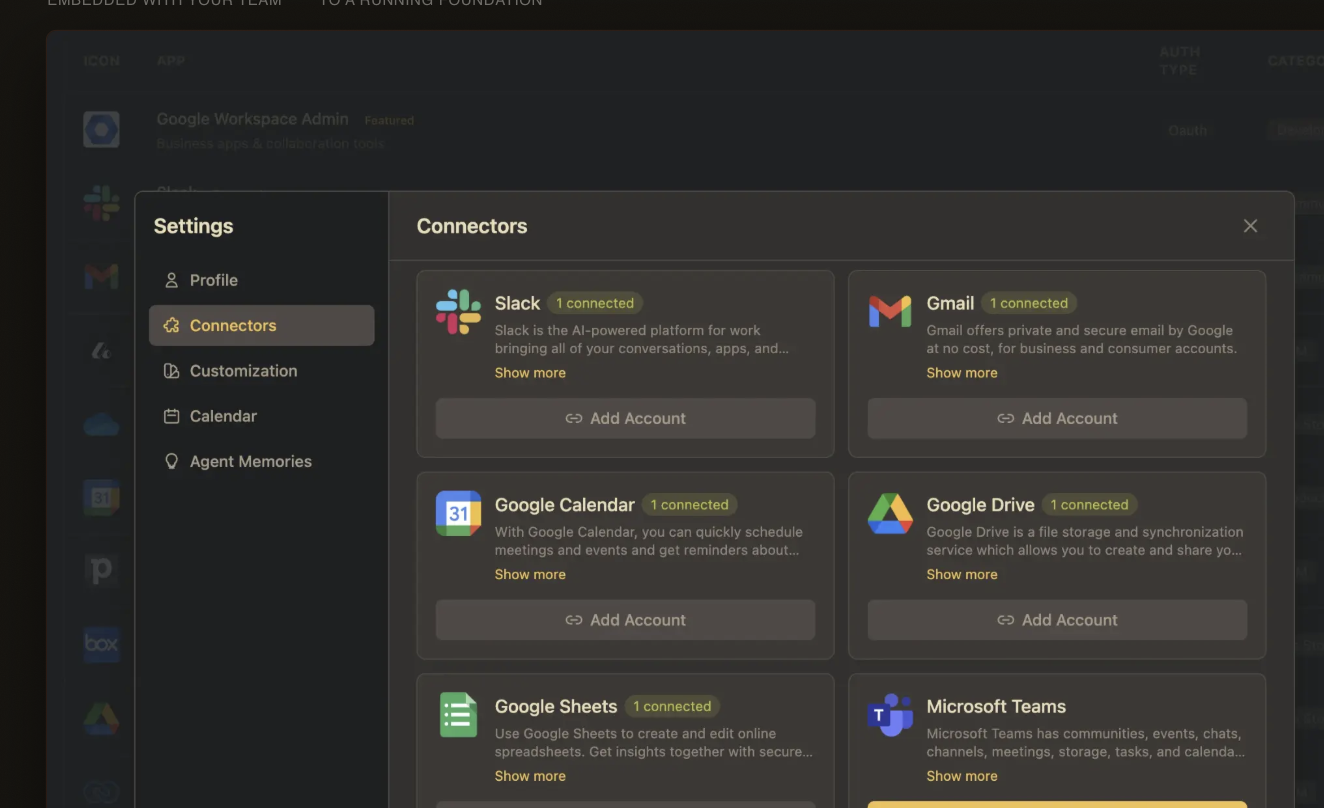The width and height of the screenshot is (1324, 808).
Task: Open the Profile settings section
Action: tap(261, 280)
